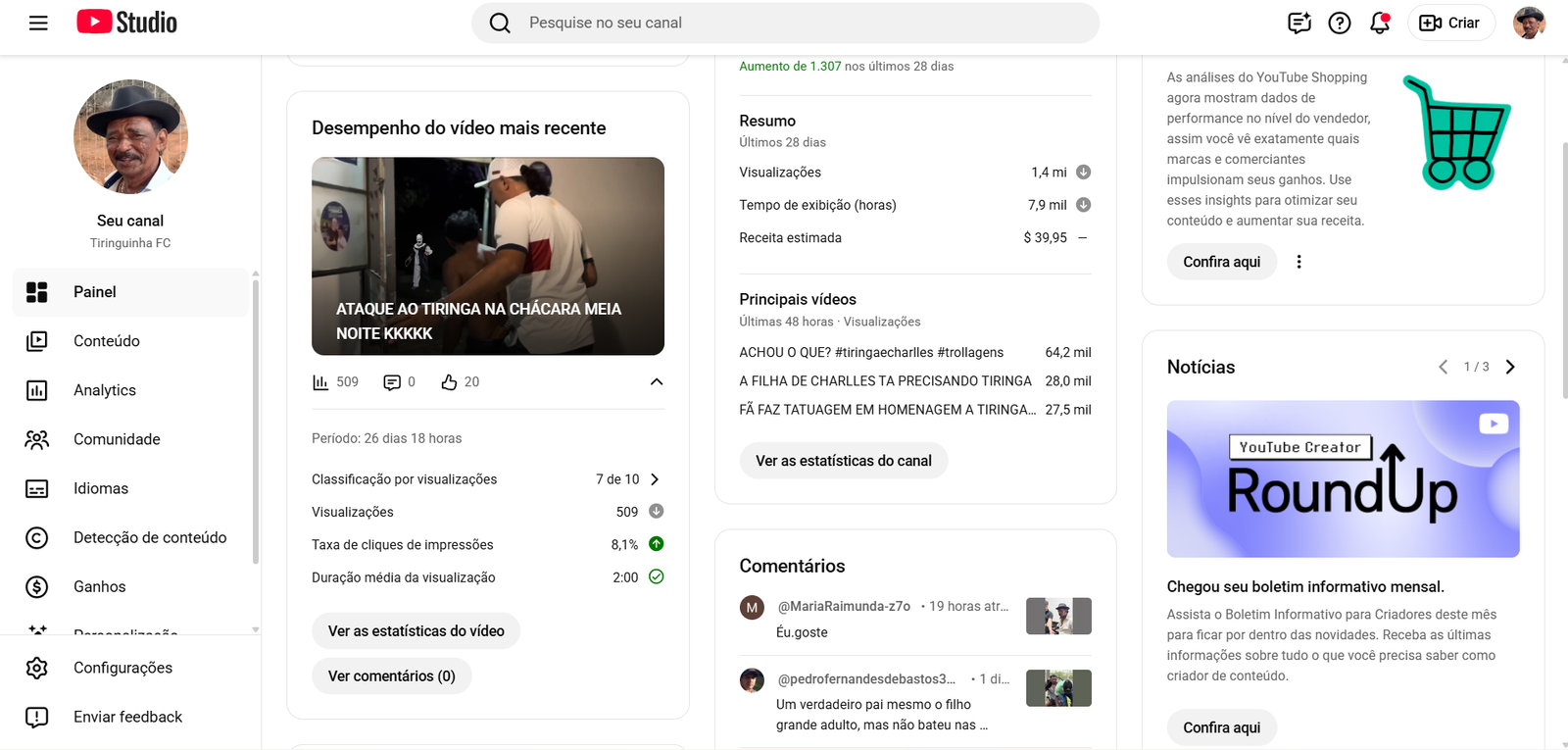
Task: Open the send feedback icon in top bar
Action: point(1298,23)
